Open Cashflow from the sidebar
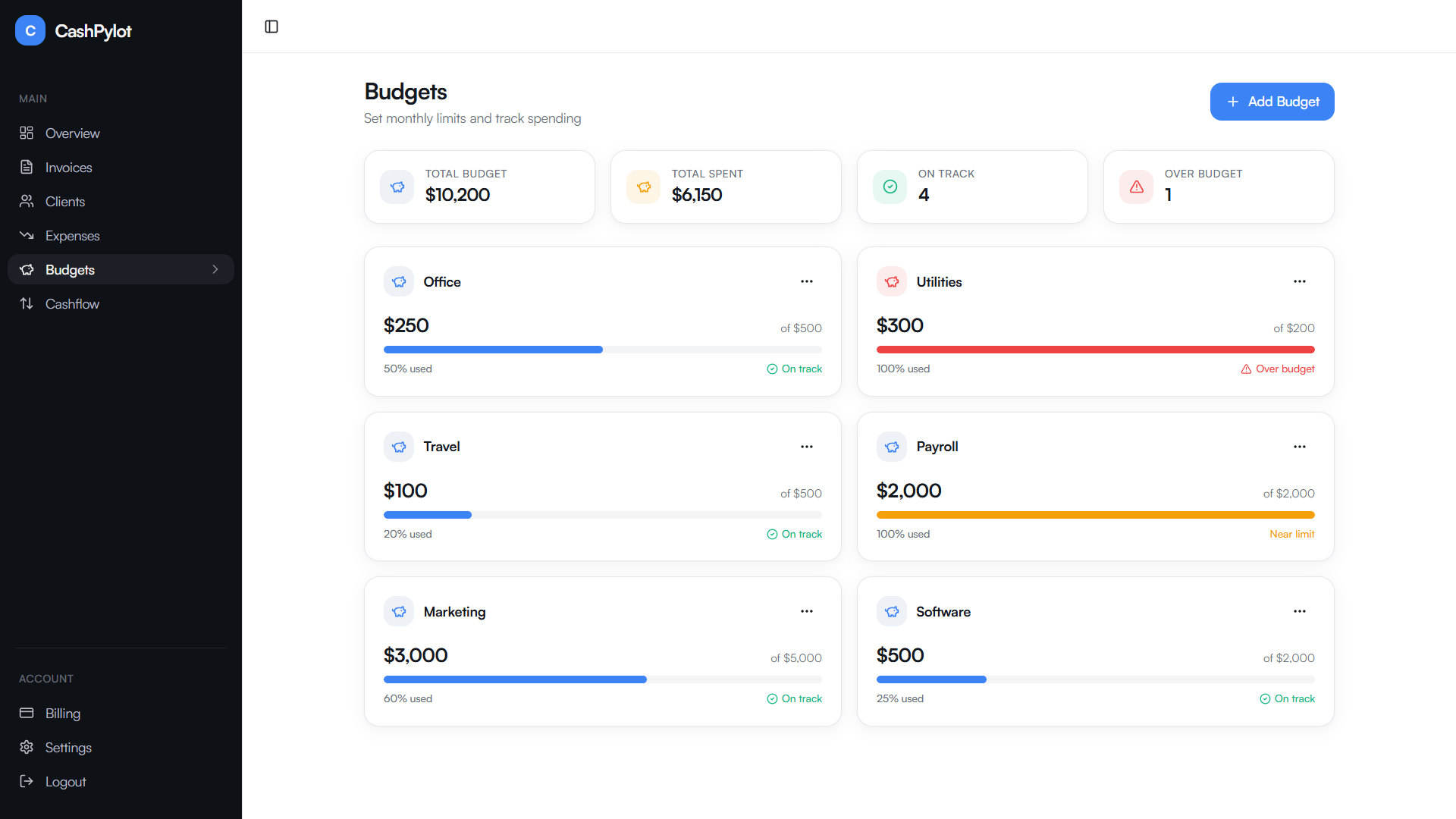 pos(72,303)
